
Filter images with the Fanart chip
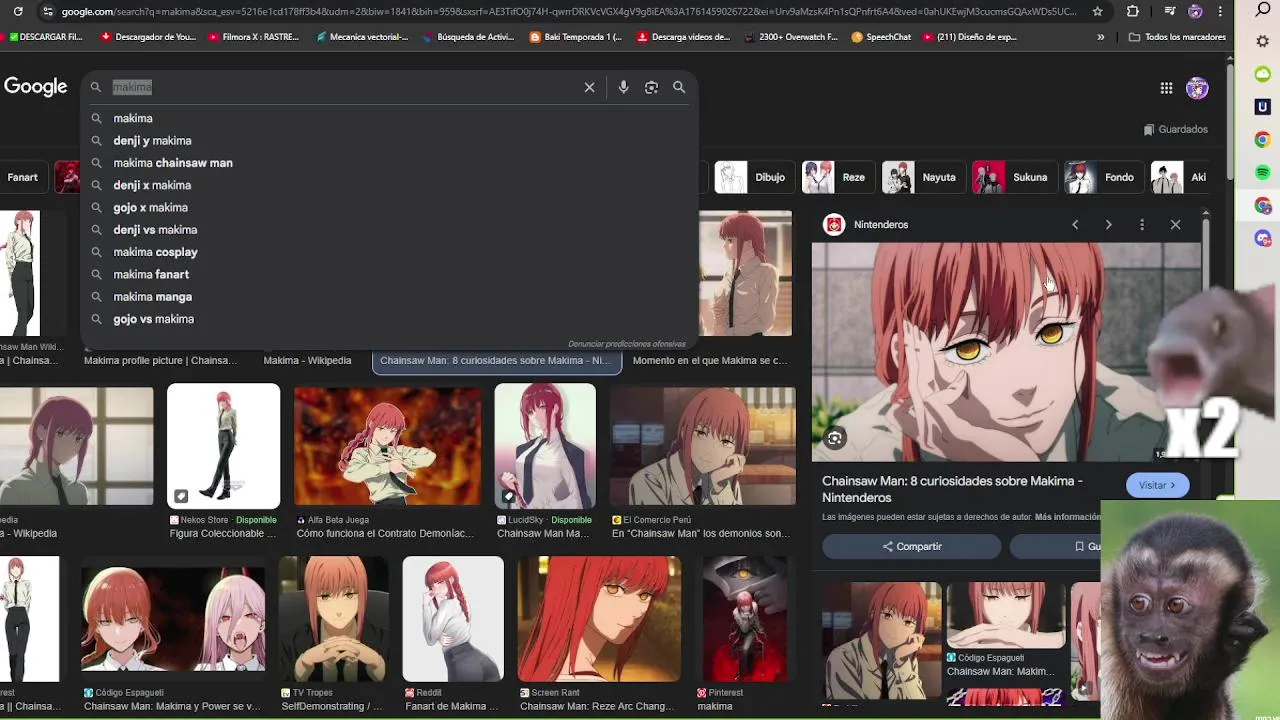click(22, 177)
